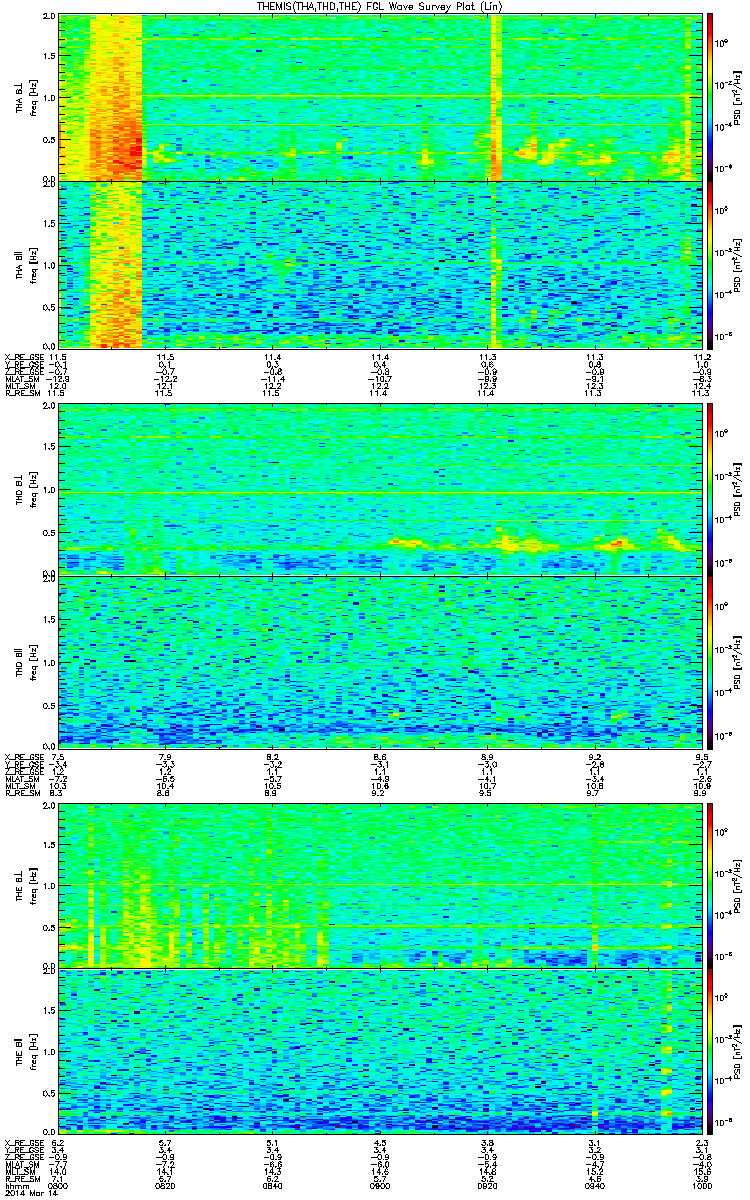Viewport: 750px width, 1200px height.
Task: Click the PSD units label beside THE B-parallel color bar
Action: coord(738,1052)
